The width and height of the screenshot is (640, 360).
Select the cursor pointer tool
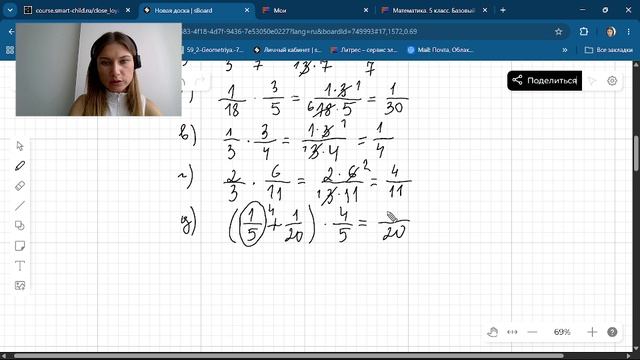point(20,146)
